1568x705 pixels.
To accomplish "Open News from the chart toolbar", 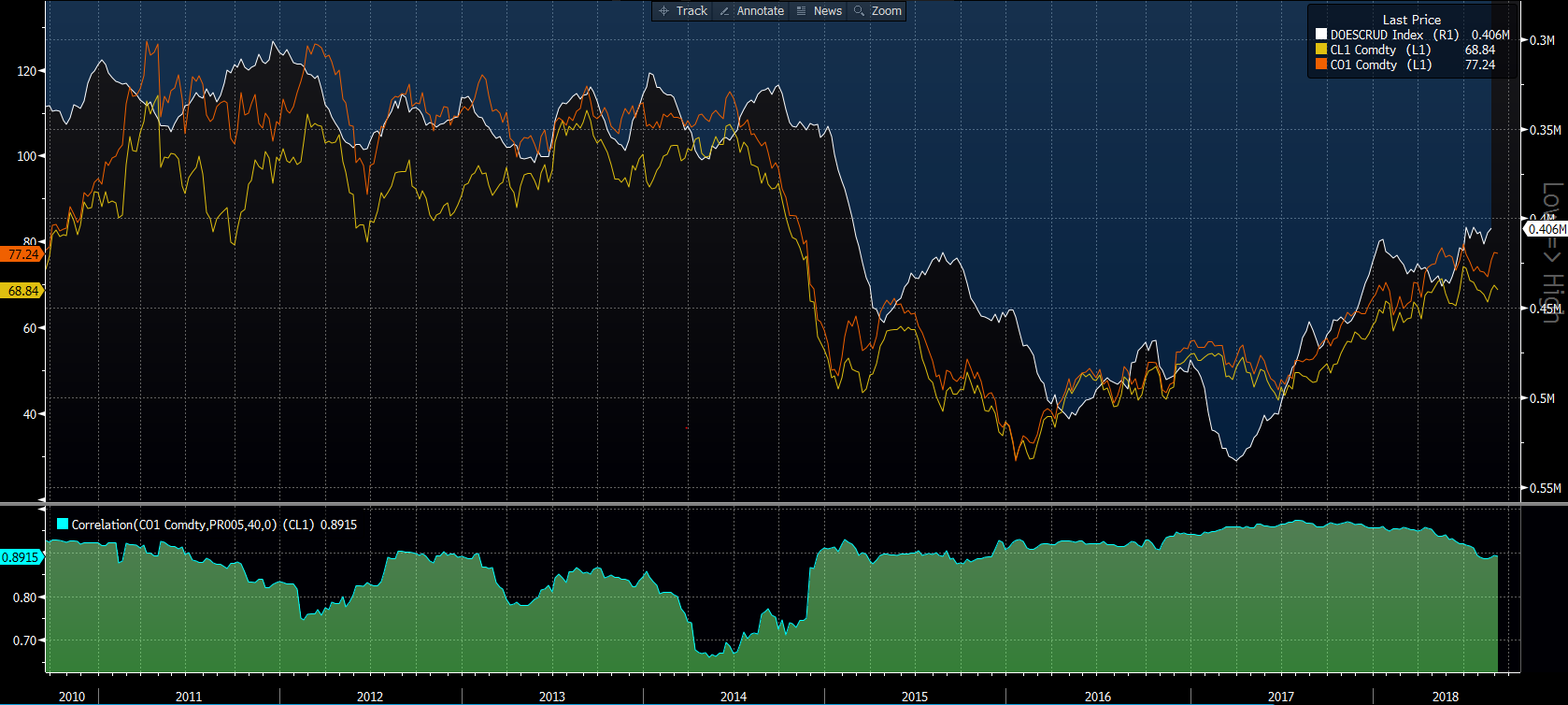I will 827,11.
